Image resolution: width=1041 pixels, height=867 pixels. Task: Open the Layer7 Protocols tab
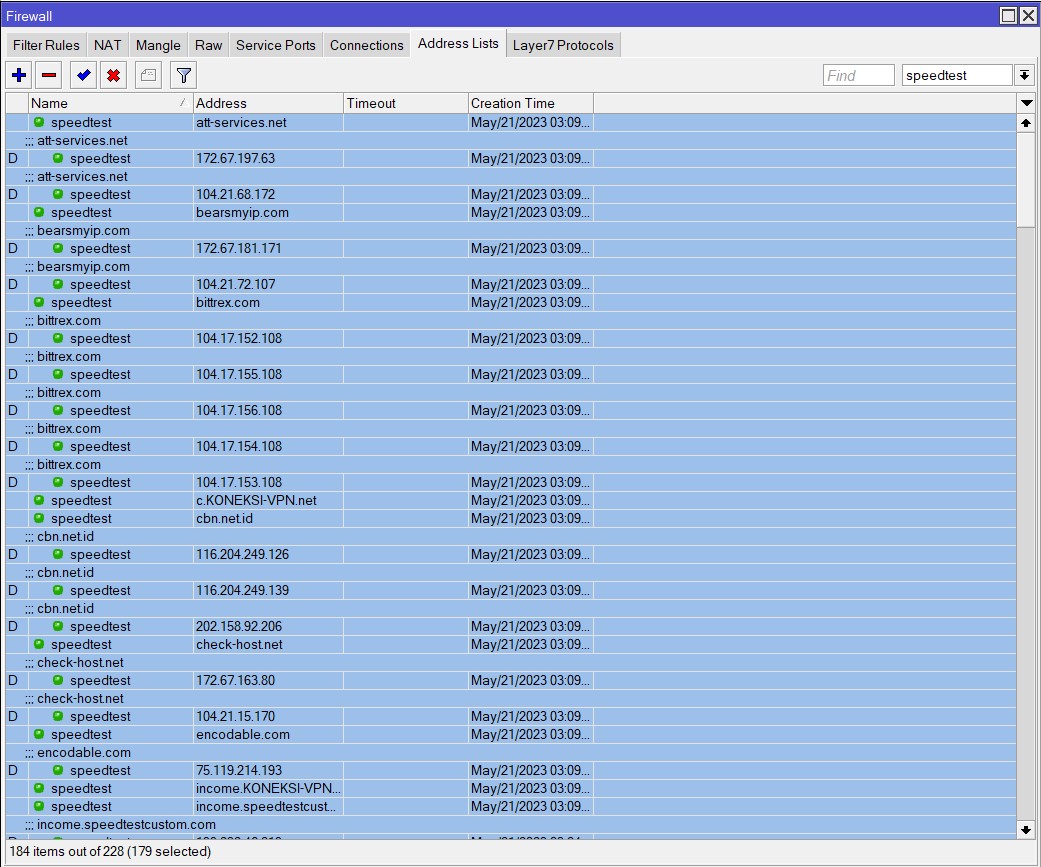tap(563, 45)
